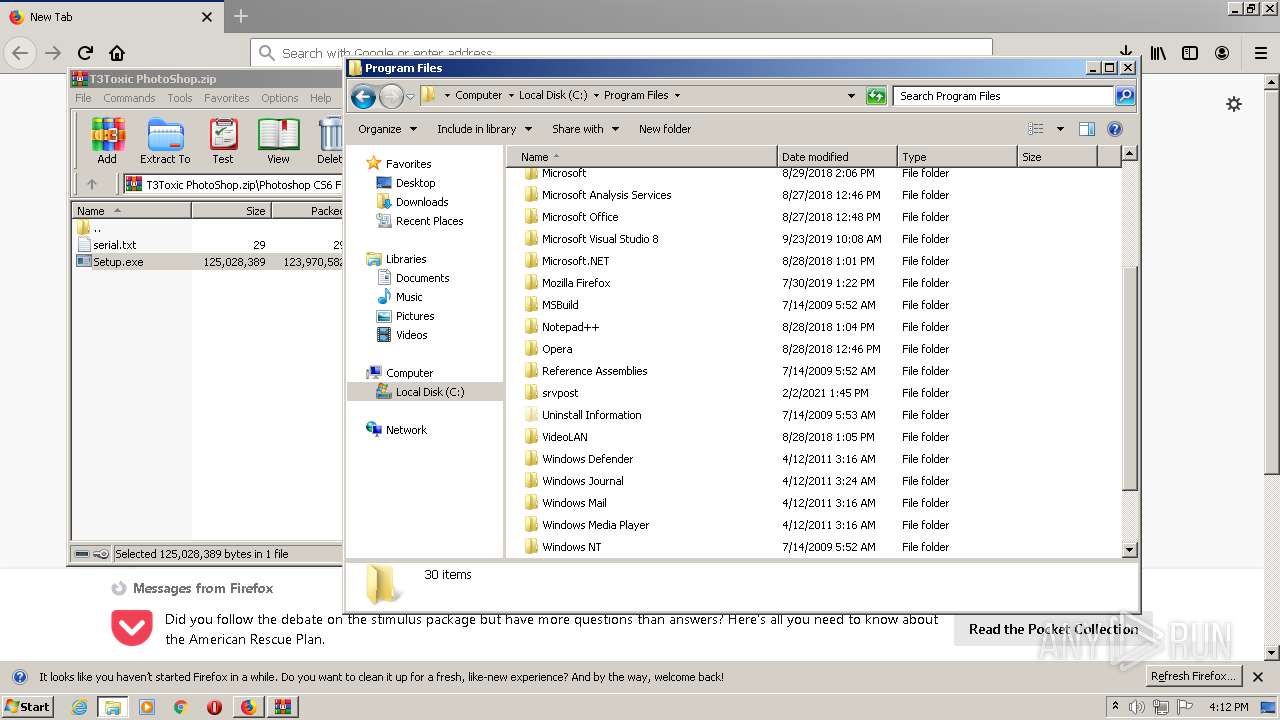Expand the Local Disk (C:) breadcrumb arrow

(x=596, y=96)
